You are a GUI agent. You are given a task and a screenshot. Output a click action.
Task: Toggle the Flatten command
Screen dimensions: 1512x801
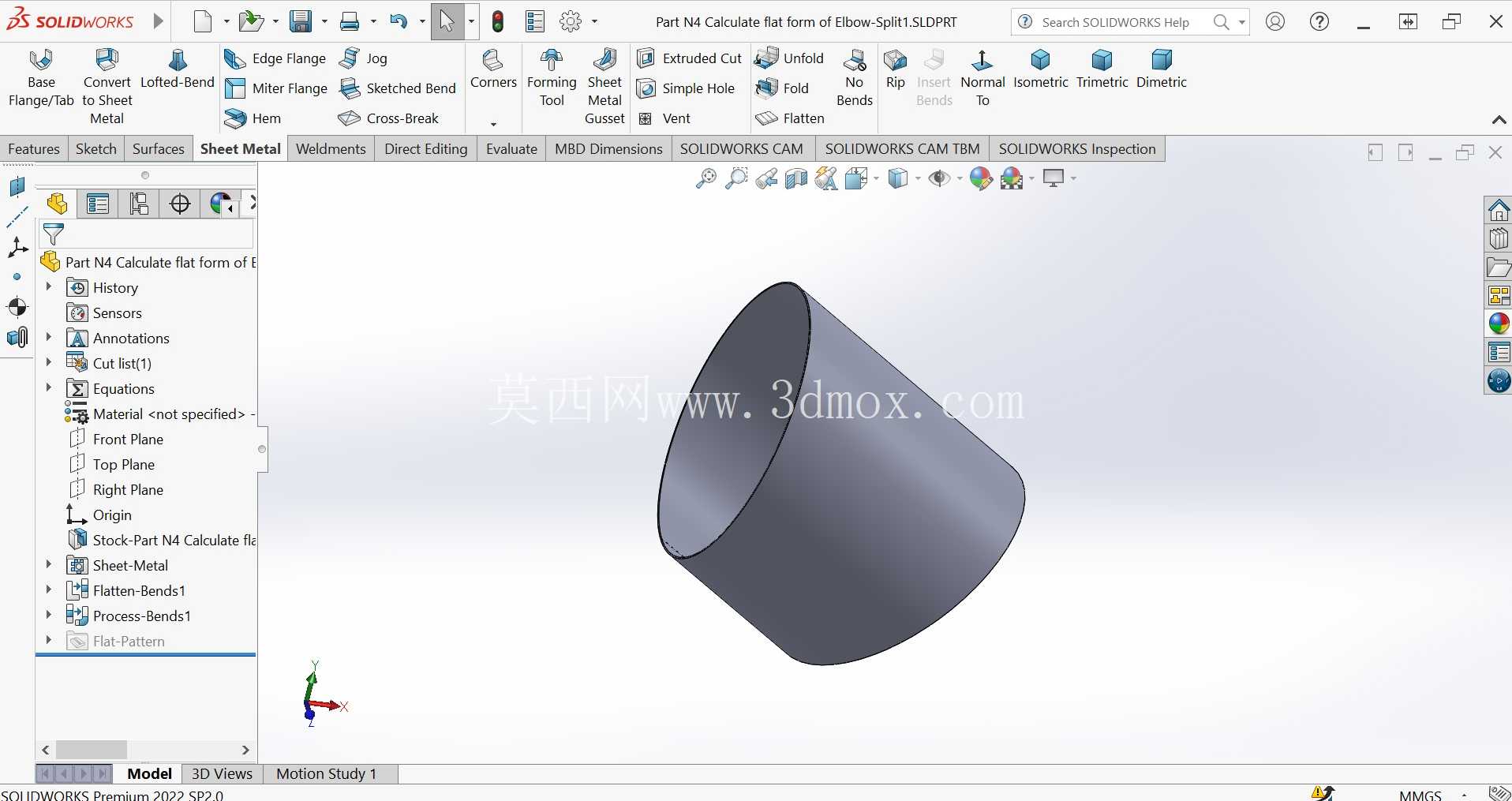click(x=790, y=118)
